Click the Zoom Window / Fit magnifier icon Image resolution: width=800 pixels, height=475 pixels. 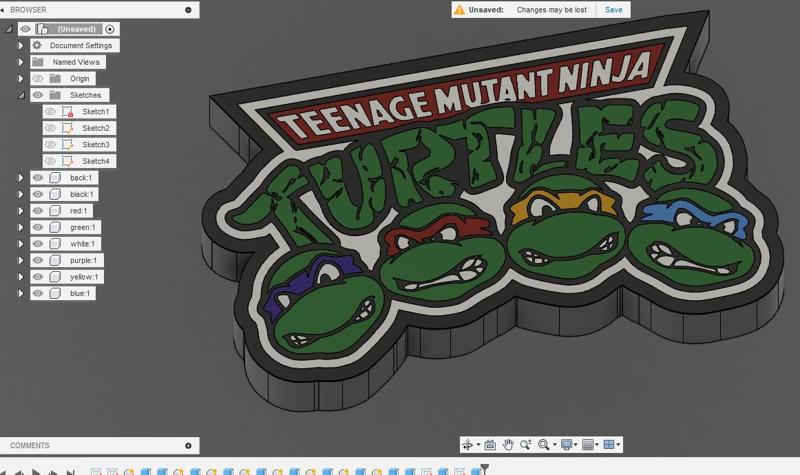click(x=543, y=445)
